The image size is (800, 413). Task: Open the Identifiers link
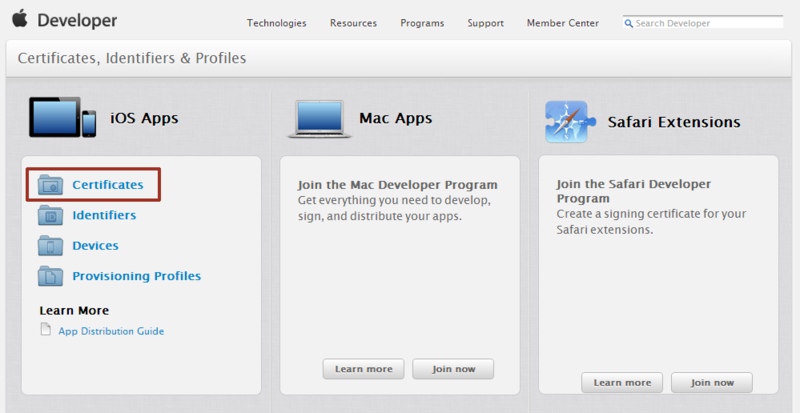pyautogui.click(x=104, y=215)
